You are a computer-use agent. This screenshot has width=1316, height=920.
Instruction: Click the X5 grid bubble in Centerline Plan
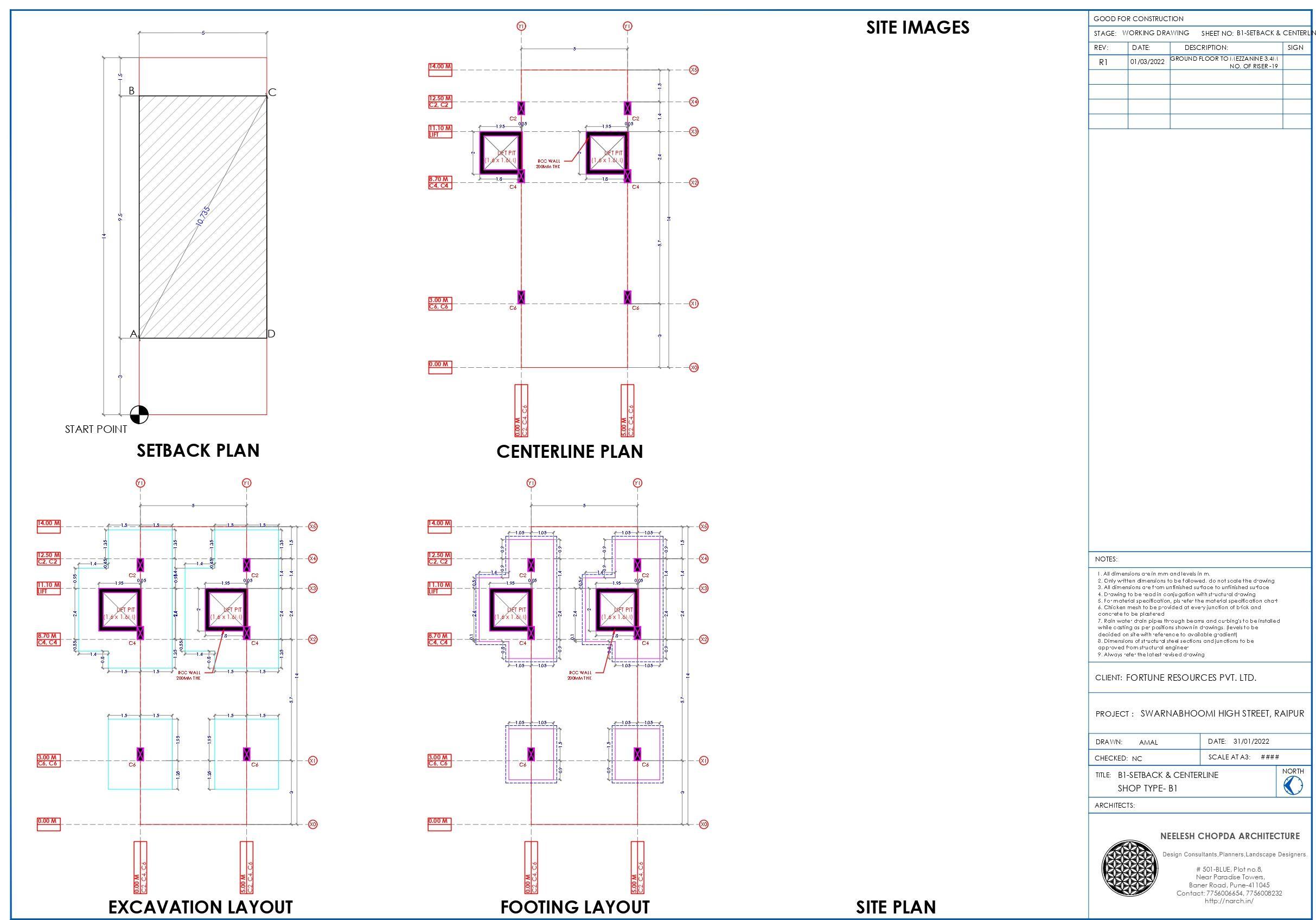694,70
